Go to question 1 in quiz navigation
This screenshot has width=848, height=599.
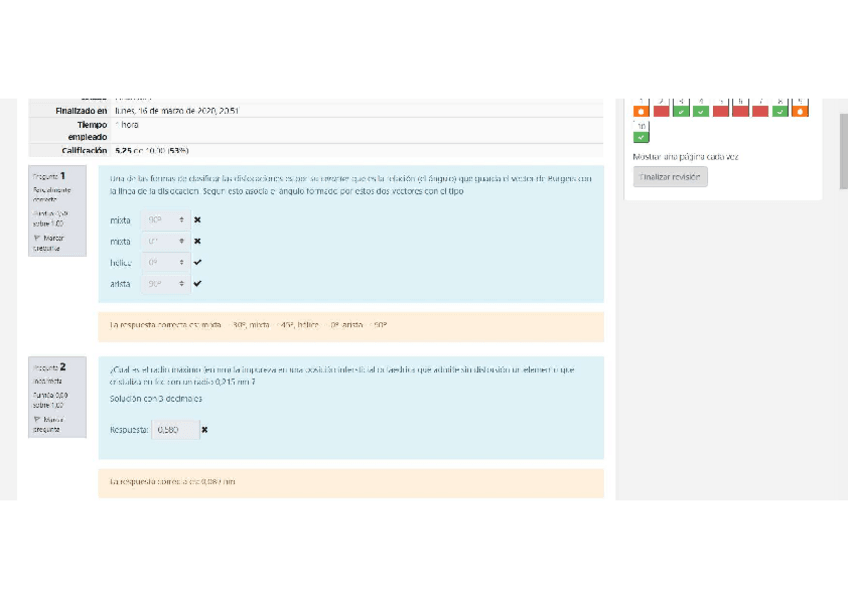pyautogui.click(x=641, y=107)
